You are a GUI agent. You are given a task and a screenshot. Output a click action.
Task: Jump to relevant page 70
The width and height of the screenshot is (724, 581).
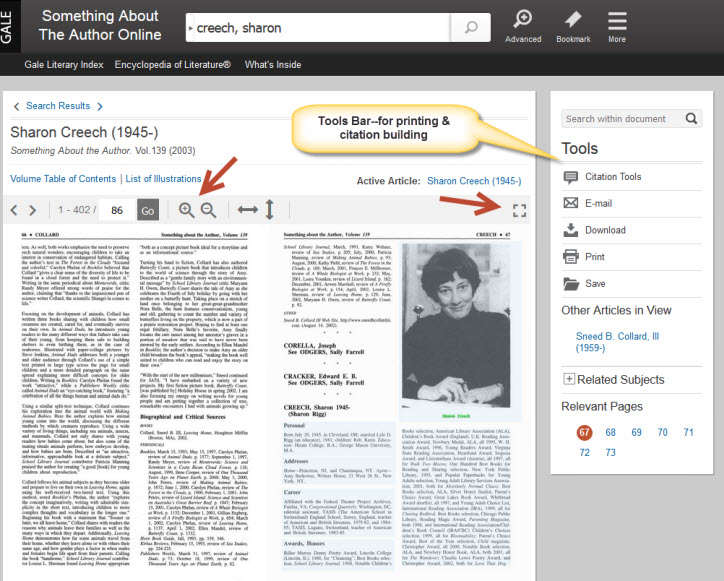click(662, 432)
